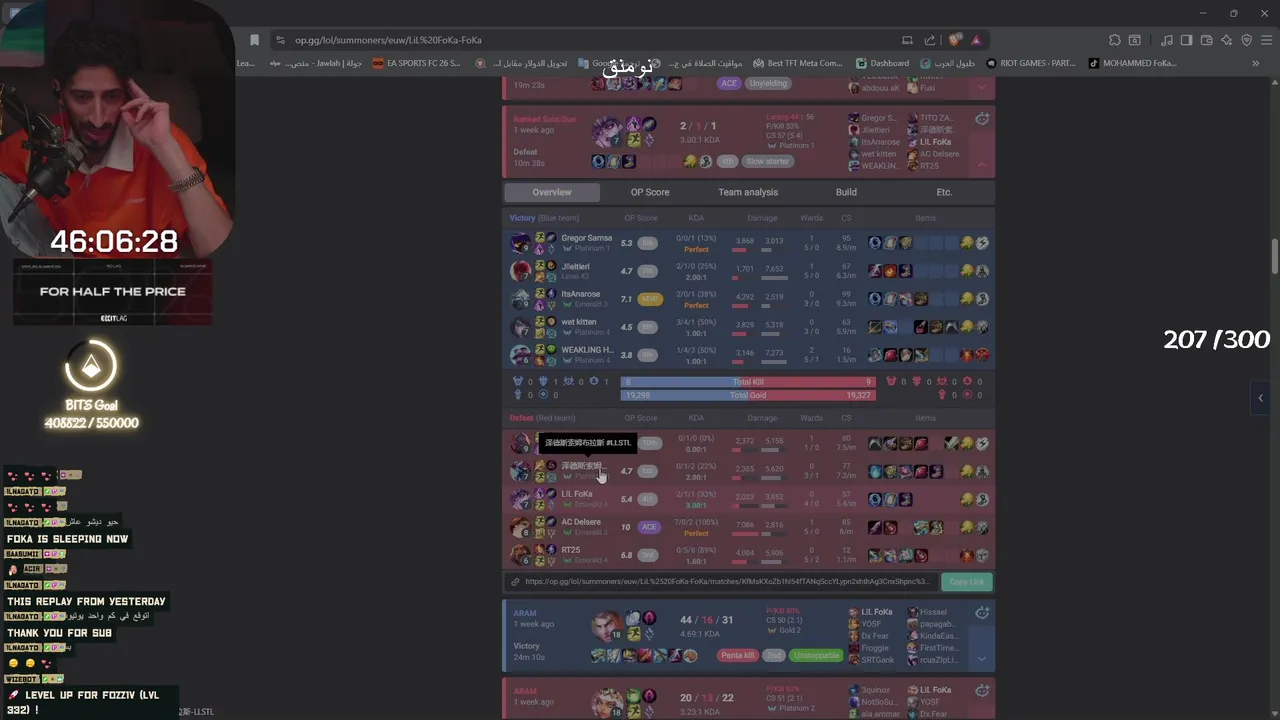Click the share icon in the address bar
The image size is (1280, 720).
point(930,40)
